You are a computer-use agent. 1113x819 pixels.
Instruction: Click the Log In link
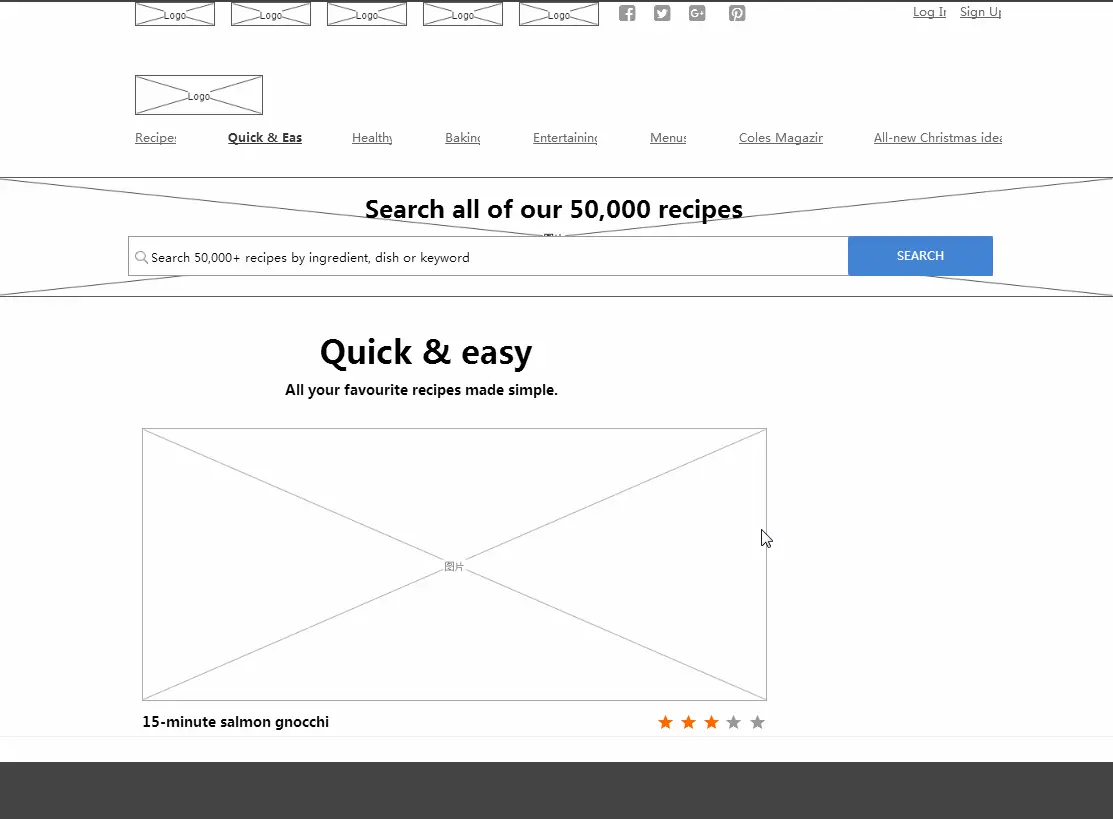pos(929,12)
